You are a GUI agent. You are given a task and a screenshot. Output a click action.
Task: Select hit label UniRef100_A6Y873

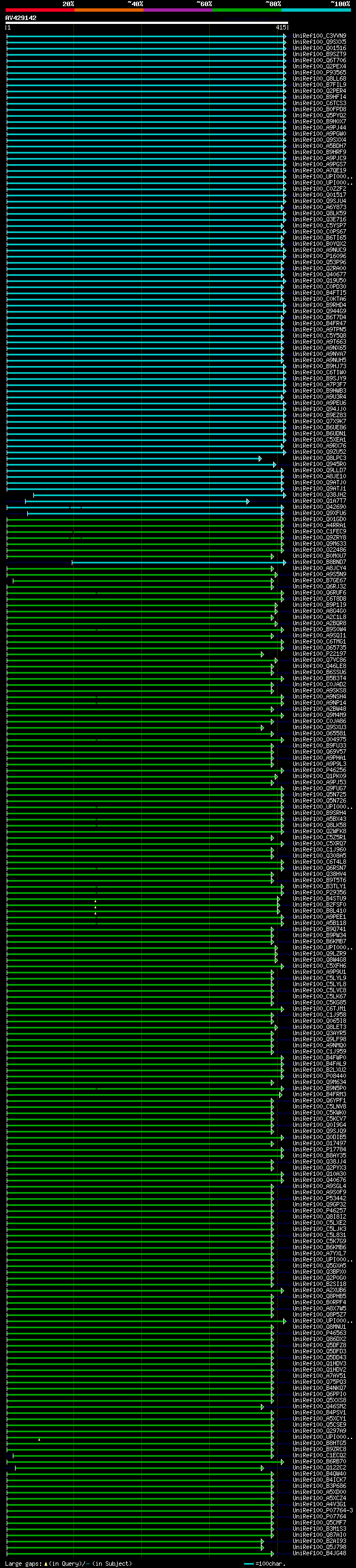click(319, 207)
